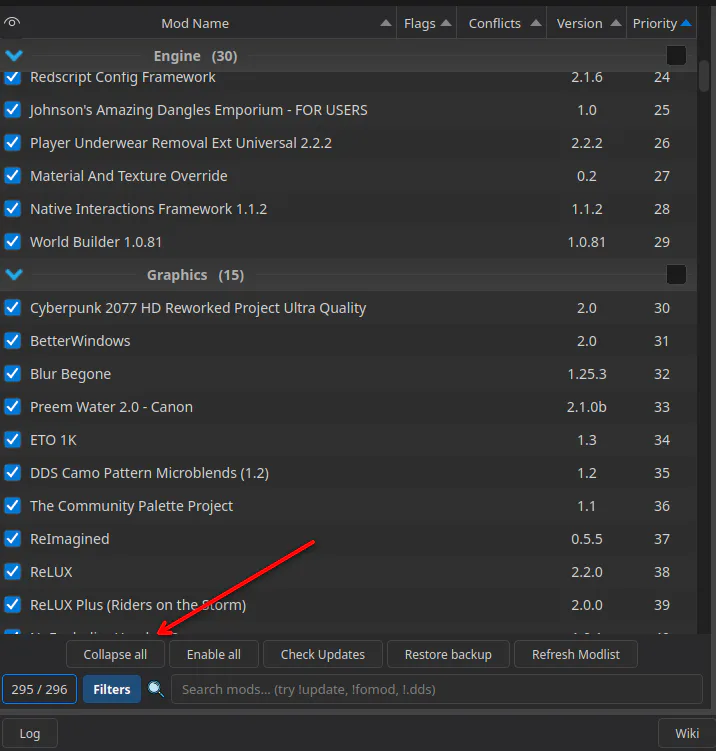Viewport: 716px width, 751px height.
Task: Collapse the Graphics category chevron
Action: [x=14, y=274]
